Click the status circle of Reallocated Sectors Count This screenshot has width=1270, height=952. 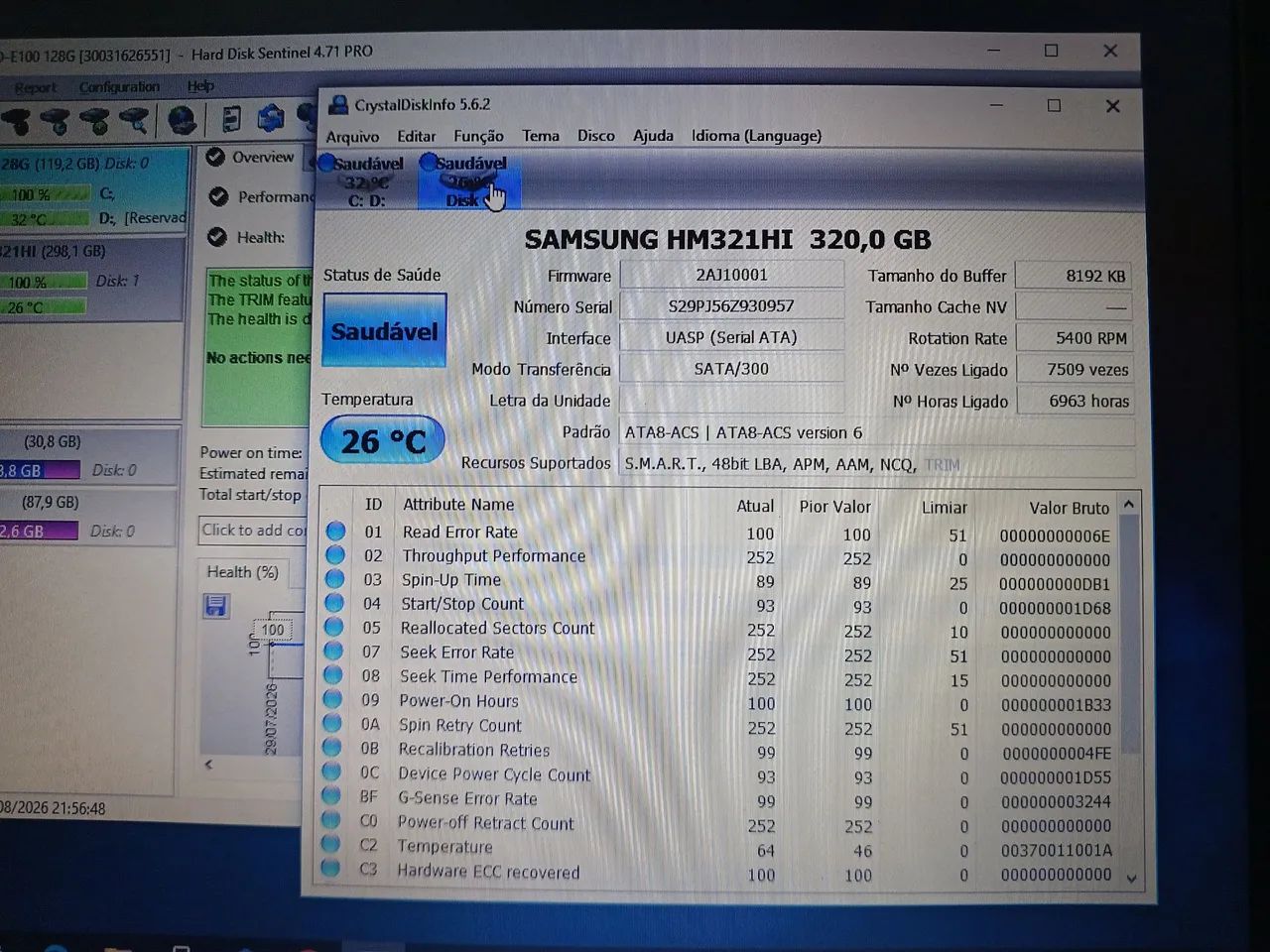coord(333,627)
